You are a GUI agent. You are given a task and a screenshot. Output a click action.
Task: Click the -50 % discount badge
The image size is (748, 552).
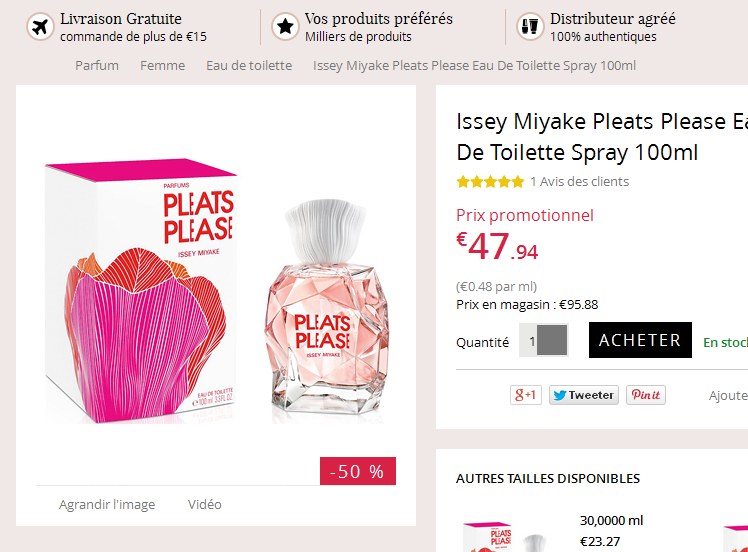pos(357,472)
